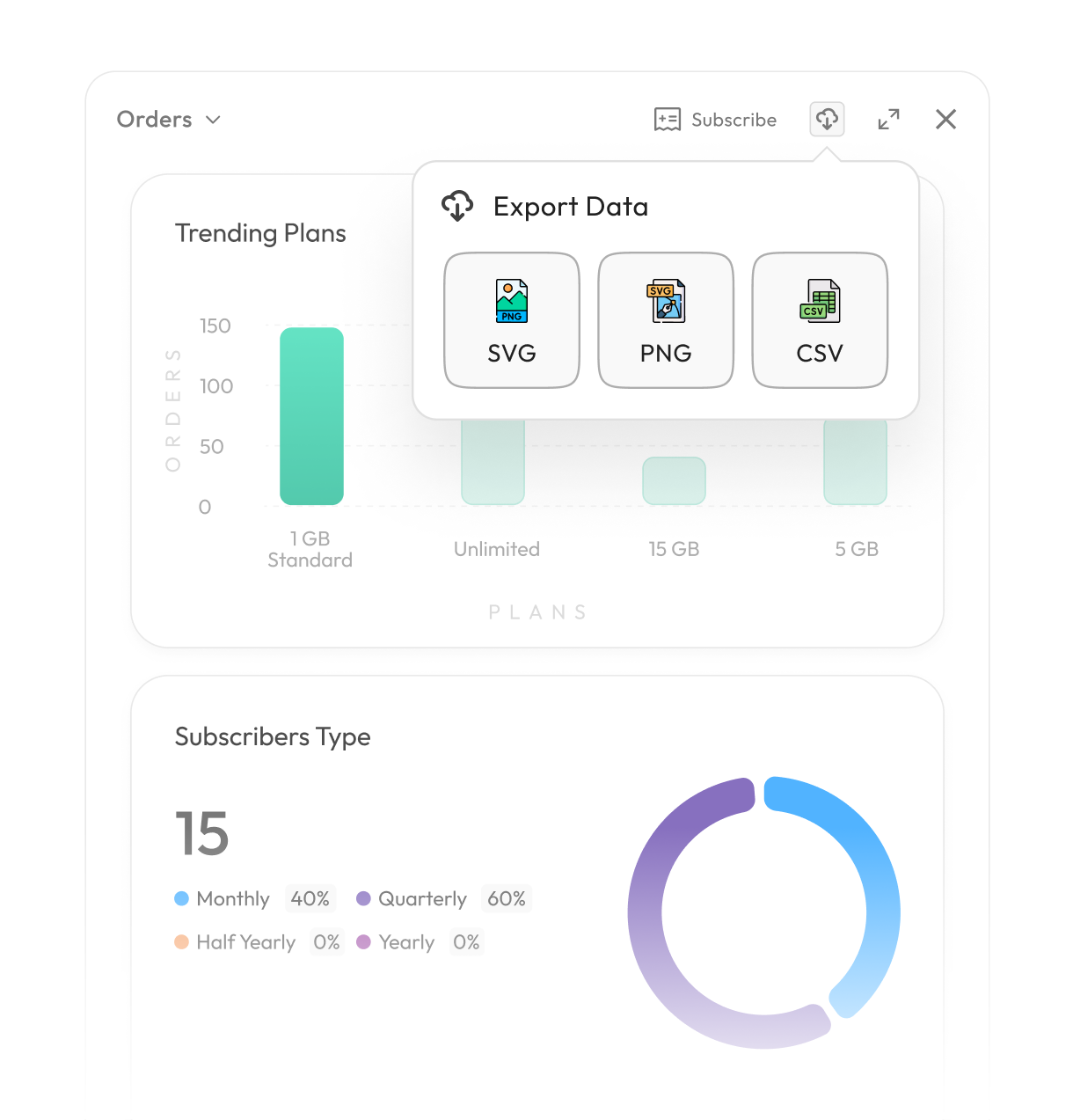Viewport: 1073px width, 1120px height.
Task: Click the Subscribe button
Action: [715, 119]
